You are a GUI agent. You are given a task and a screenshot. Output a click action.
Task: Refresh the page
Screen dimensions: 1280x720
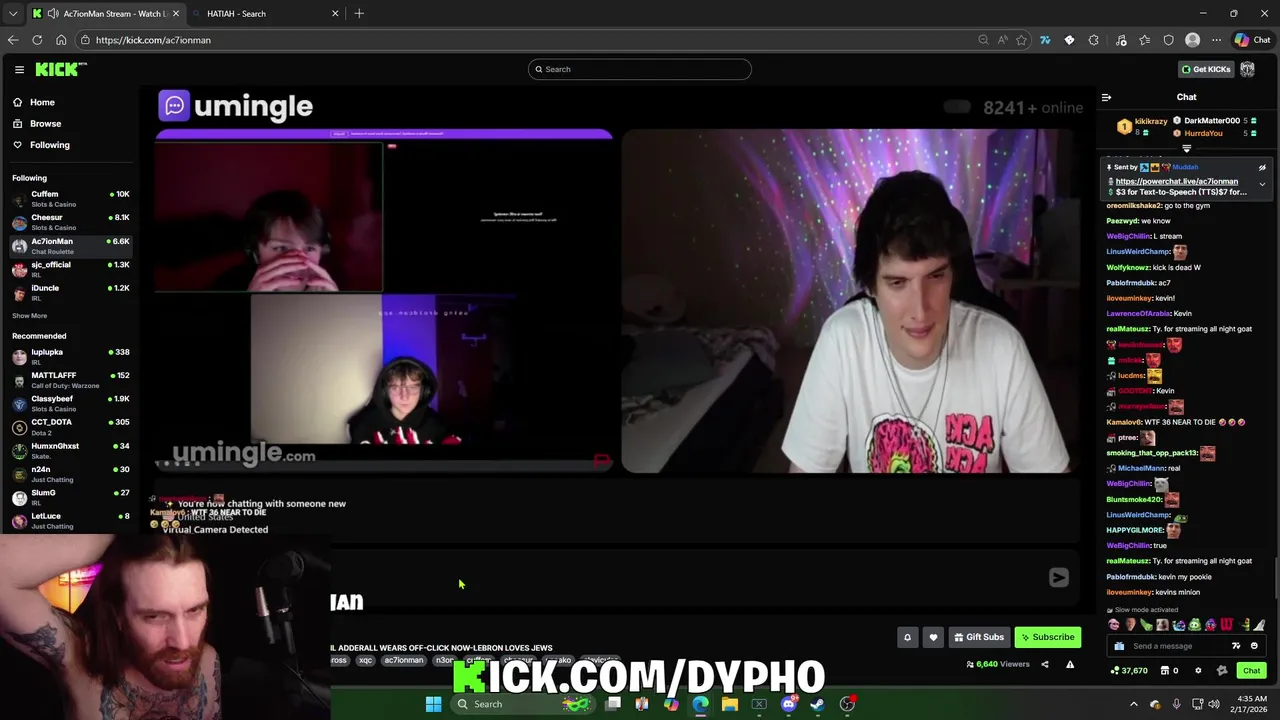pyautogui.click(x=37, y=40)
